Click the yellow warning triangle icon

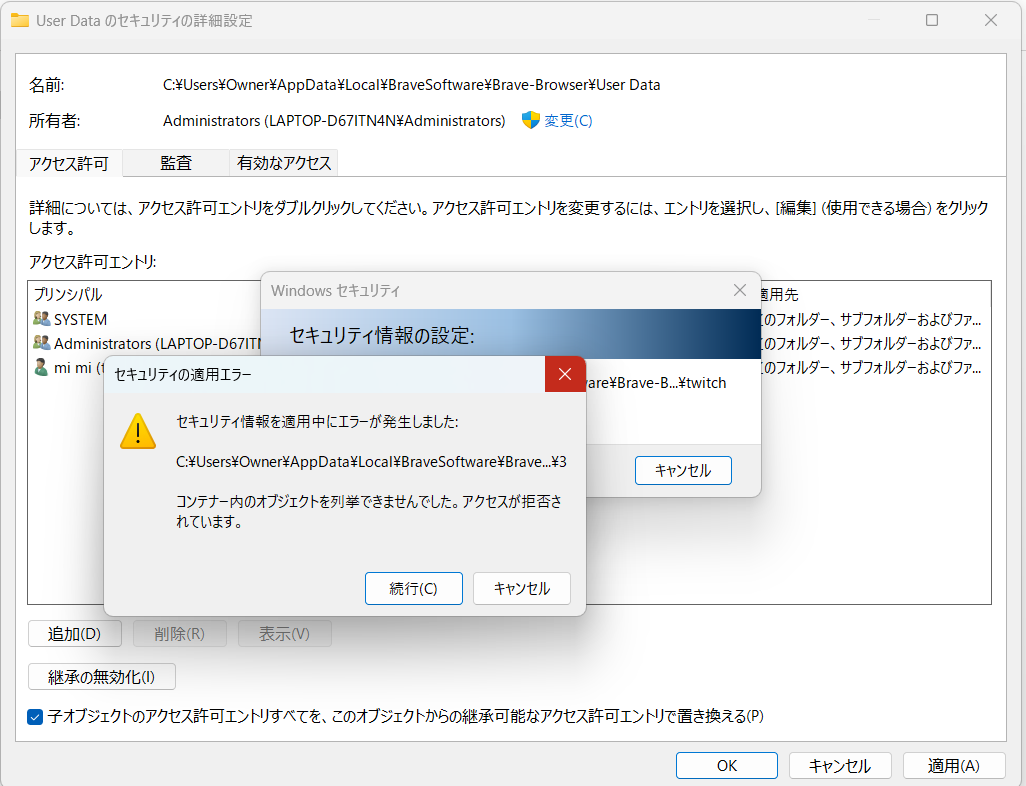point(138,431)
